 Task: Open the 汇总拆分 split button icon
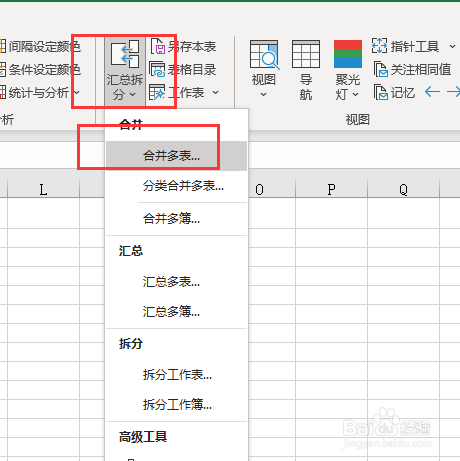tap(125, 54)
